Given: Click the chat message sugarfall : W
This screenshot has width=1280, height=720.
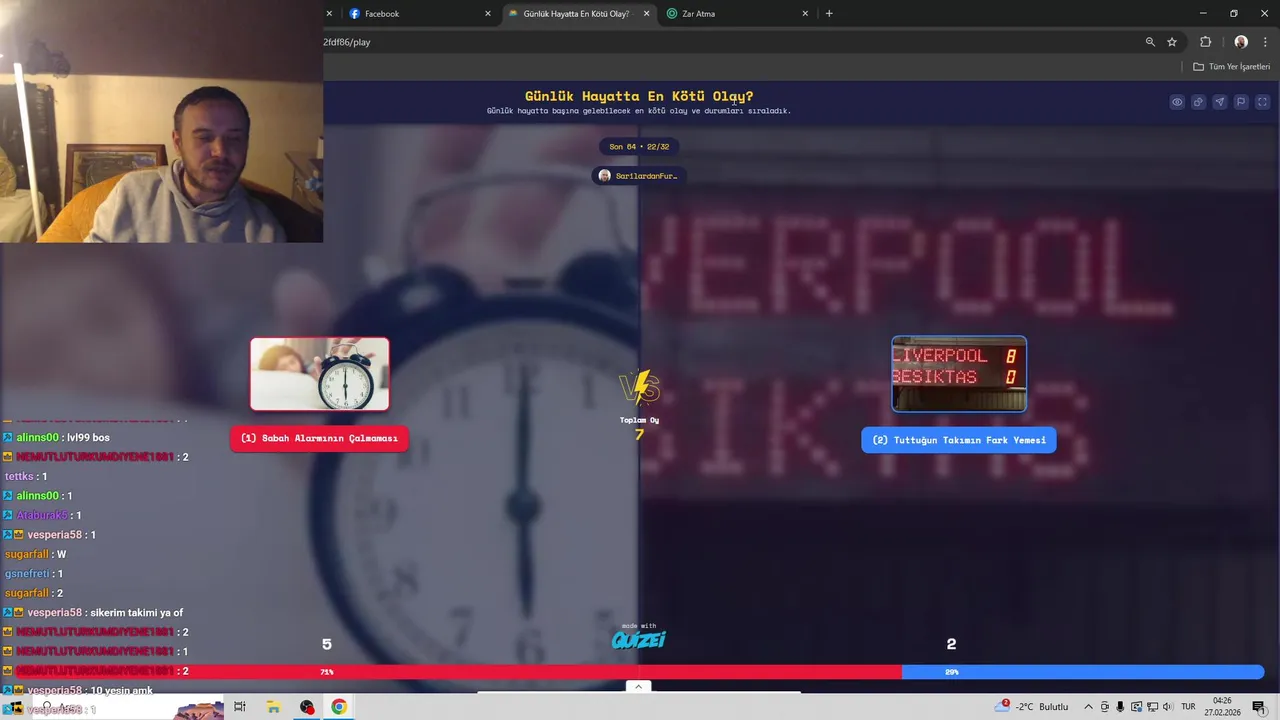Looking at the screenshot, I should (x=35, y=554).
